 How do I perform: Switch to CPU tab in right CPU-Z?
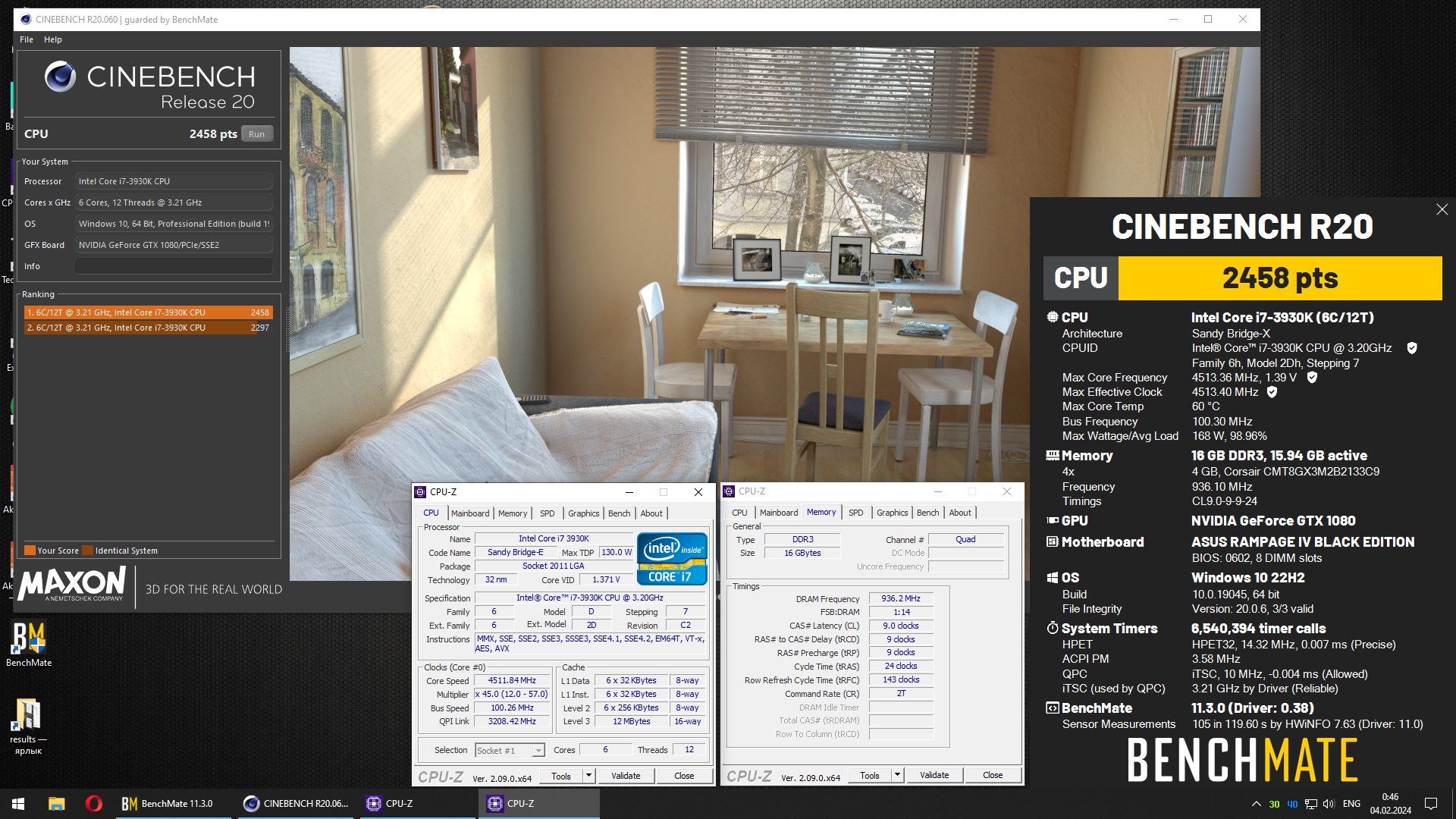tap(739, 513)
